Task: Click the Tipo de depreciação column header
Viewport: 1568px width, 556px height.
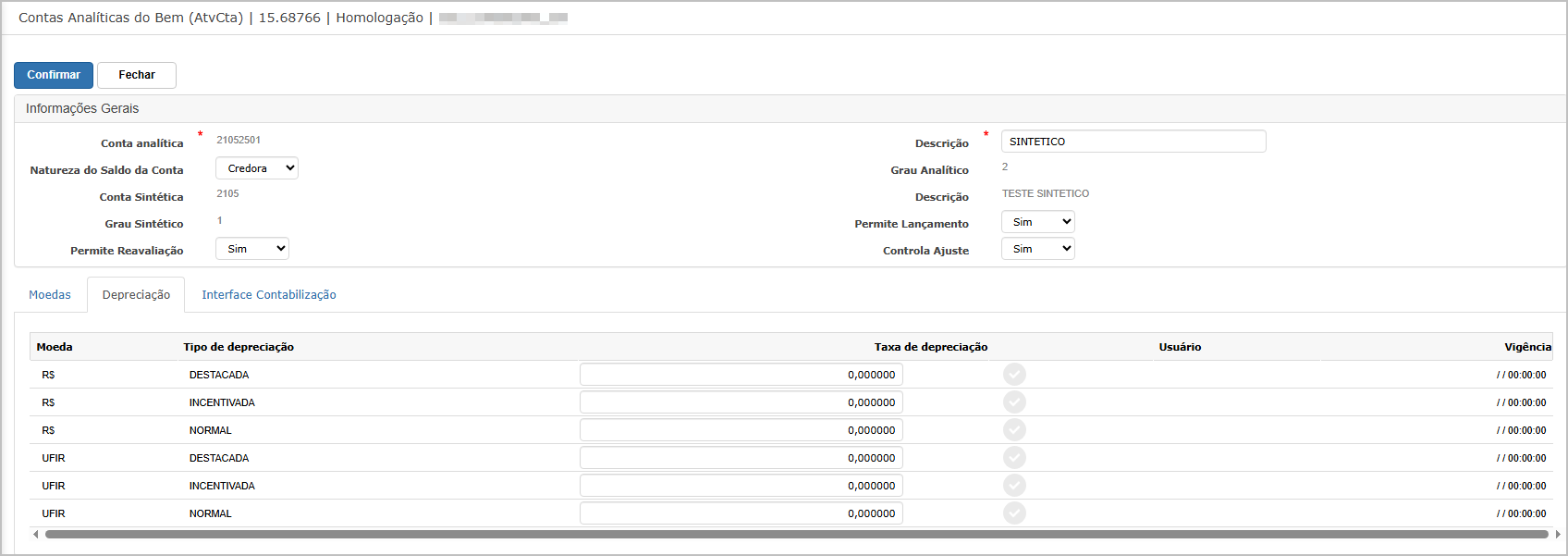Action: click(239, 347)
